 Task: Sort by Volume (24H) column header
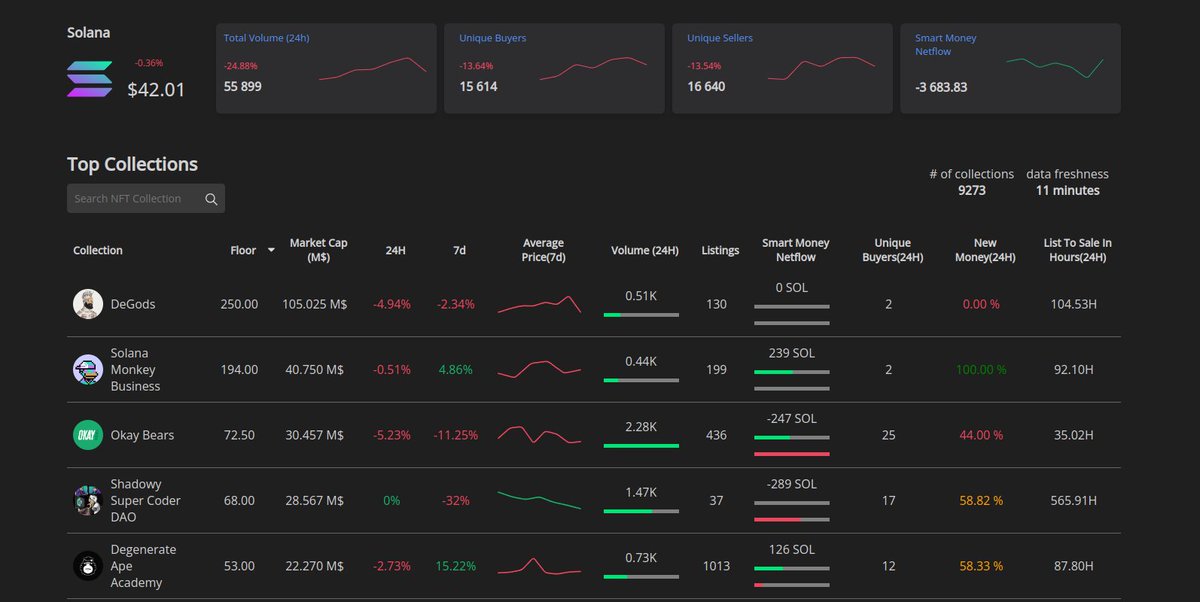click(645, 251)
